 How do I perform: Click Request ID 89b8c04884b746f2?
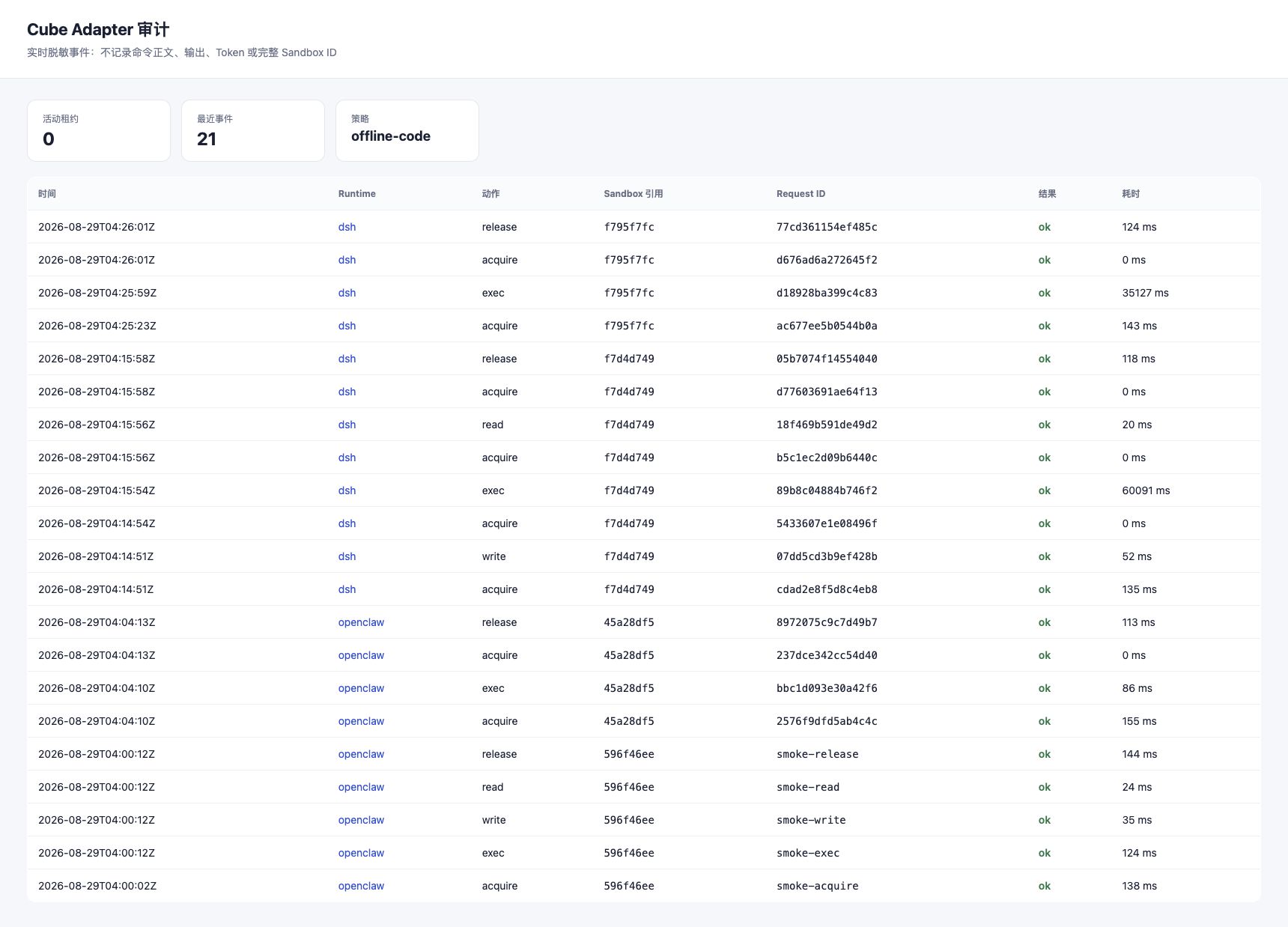coord(827,490)
